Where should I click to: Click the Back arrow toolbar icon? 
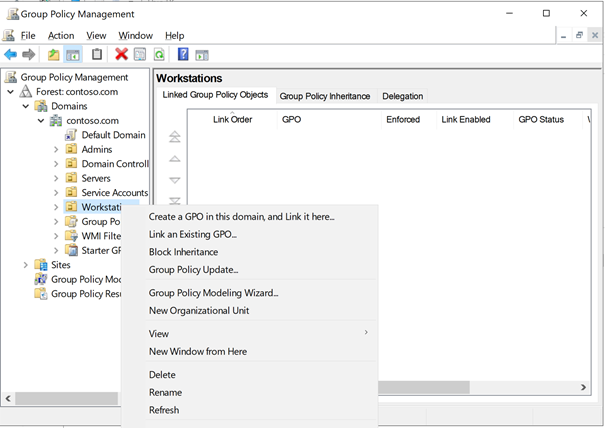click(10, 54)
